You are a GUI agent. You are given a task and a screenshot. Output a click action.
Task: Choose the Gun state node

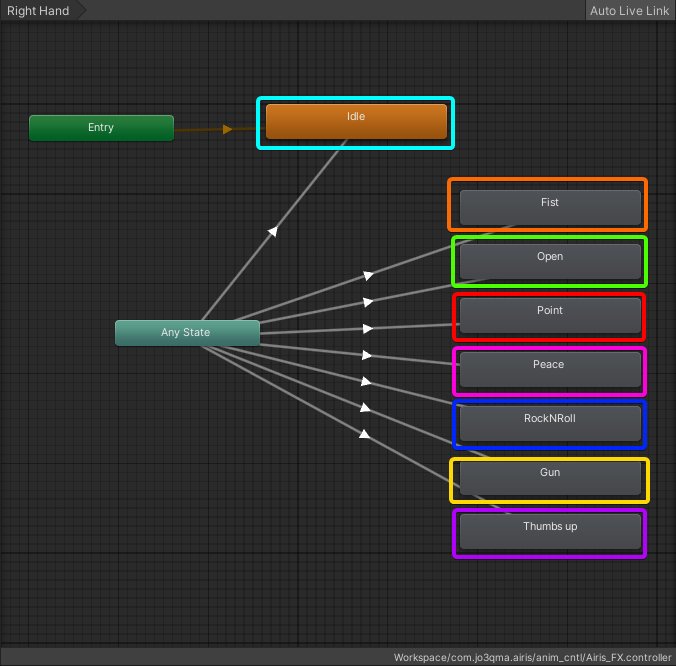549,477
